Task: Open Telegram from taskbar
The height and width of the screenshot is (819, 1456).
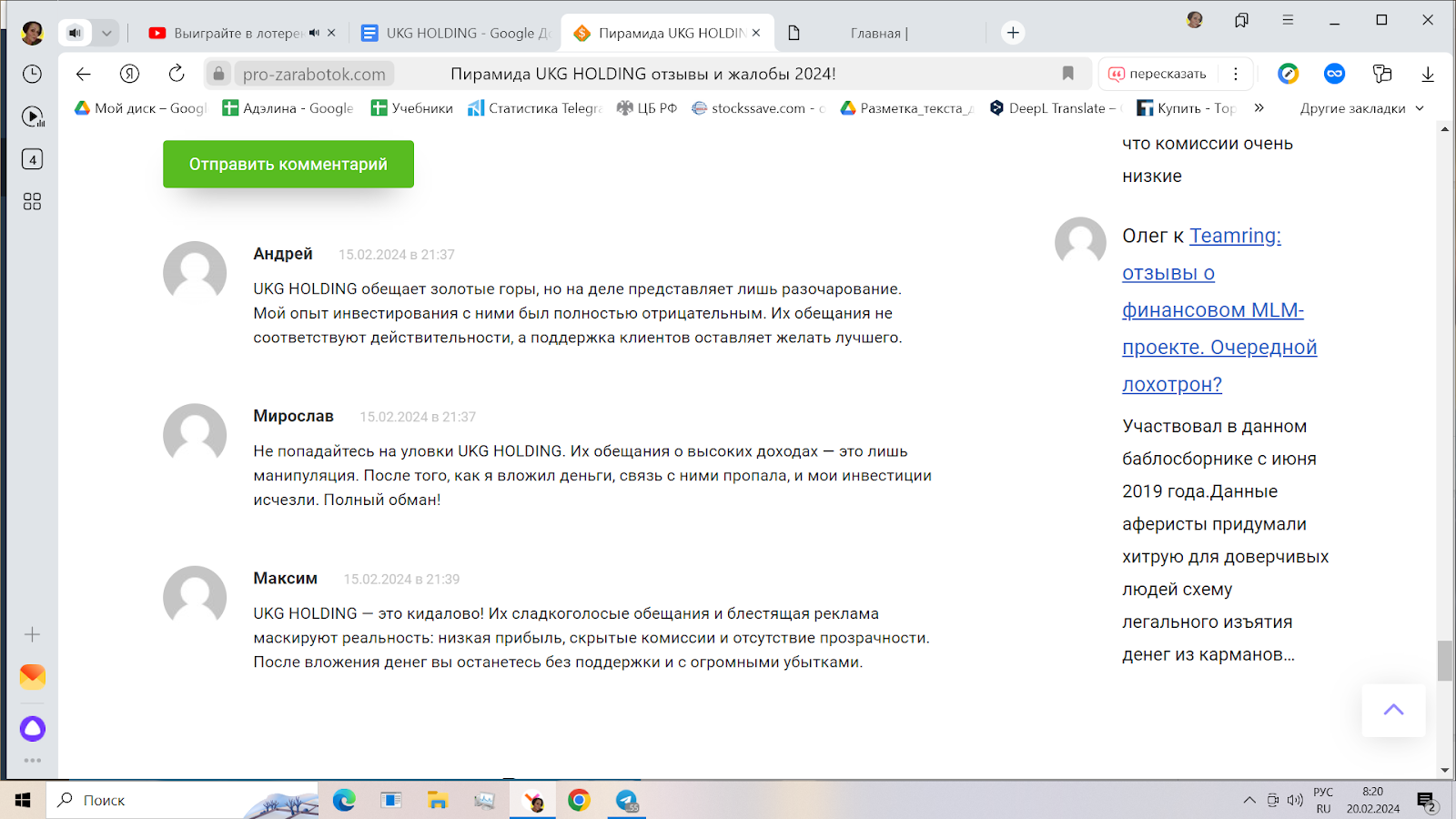Action: 626,800
